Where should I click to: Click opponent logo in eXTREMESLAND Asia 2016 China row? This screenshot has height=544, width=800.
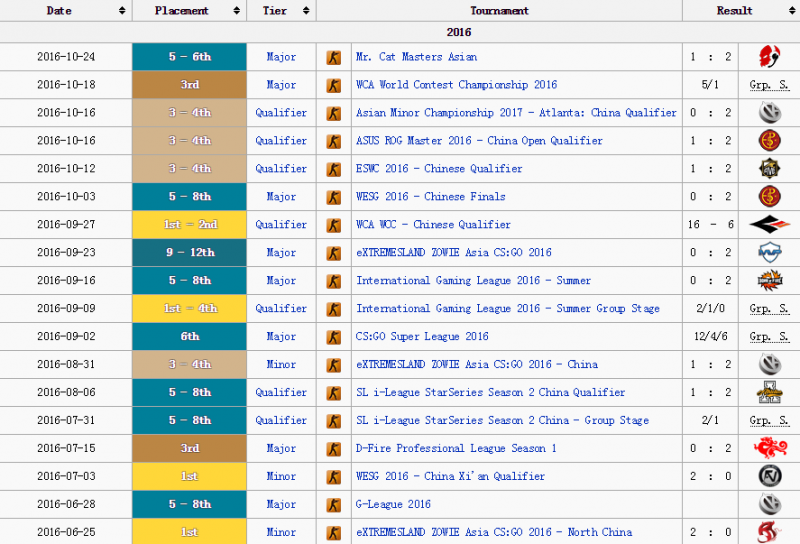tap(769, 364)
